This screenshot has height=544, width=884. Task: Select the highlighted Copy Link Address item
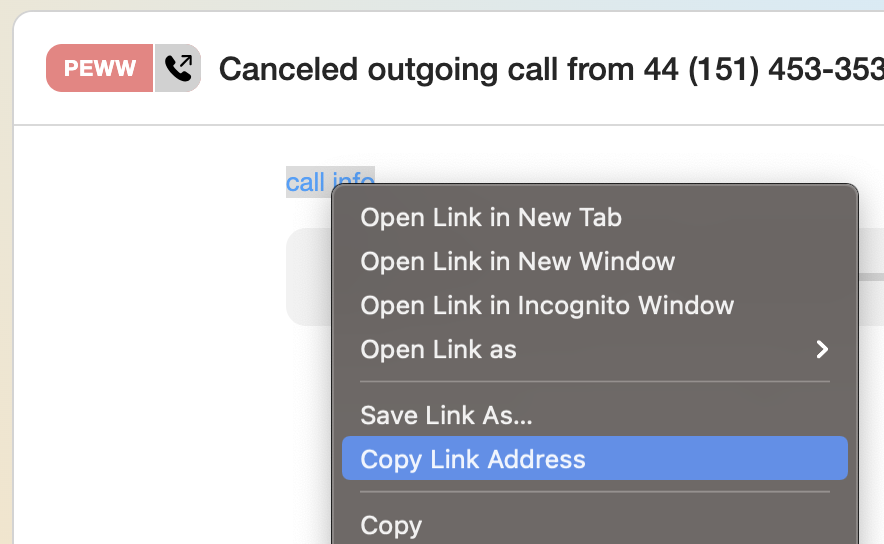(473, 459)
